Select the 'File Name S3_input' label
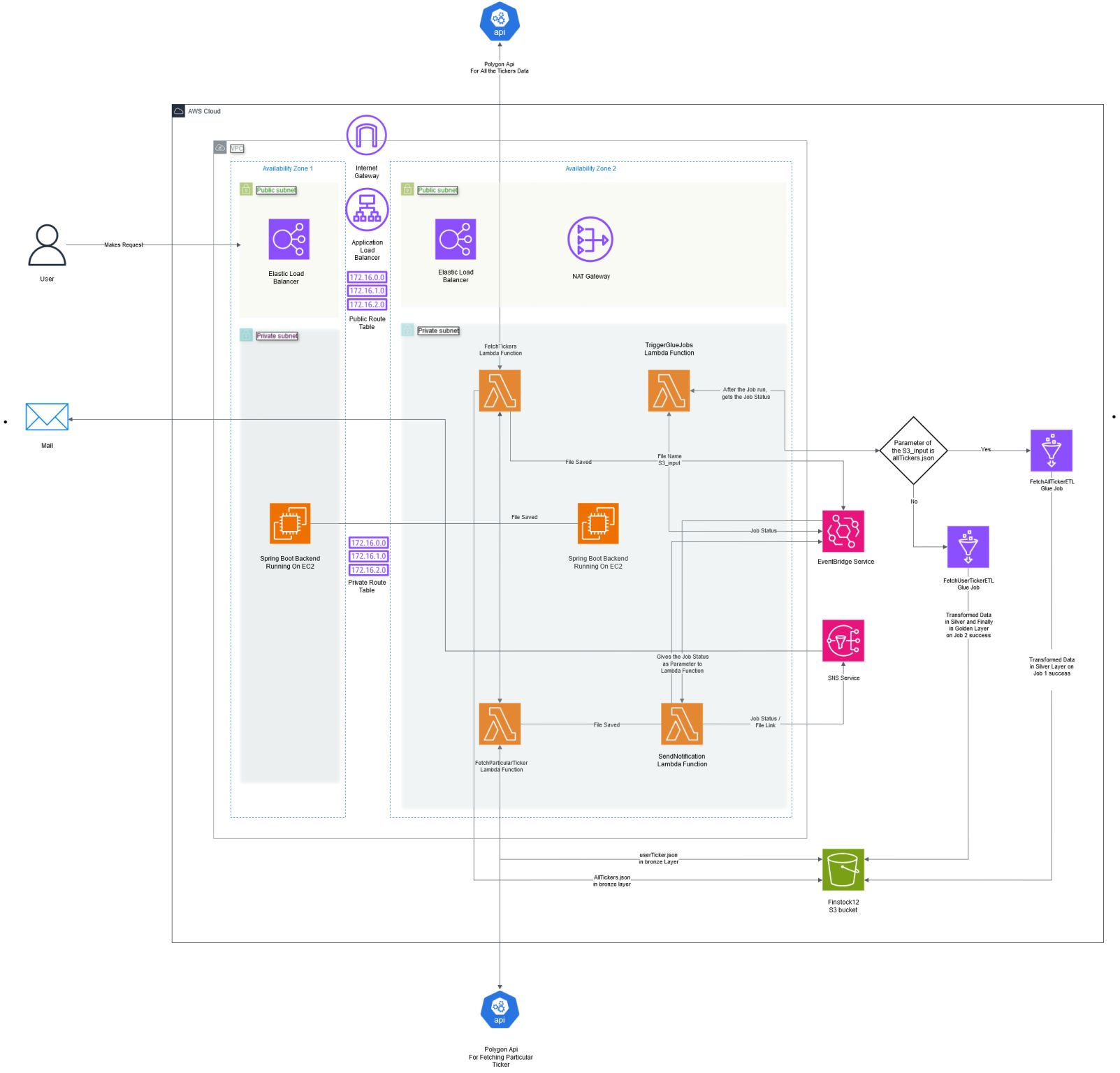This screenshot has width=1120, height=1073. pyautogui.click(x=669, y=460)
